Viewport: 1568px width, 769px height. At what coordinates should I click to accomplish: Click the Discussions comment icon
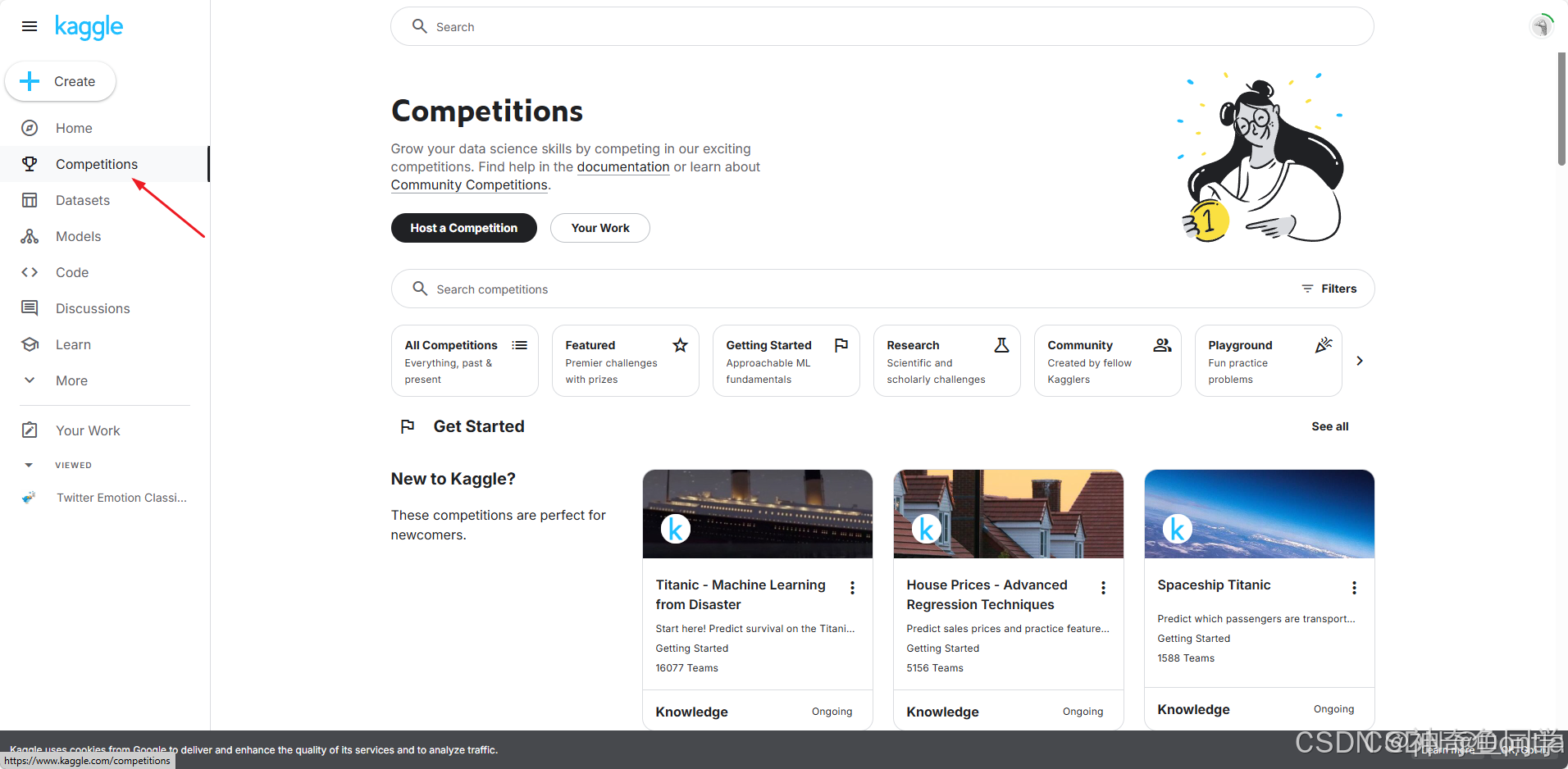(x=30, y=308)
